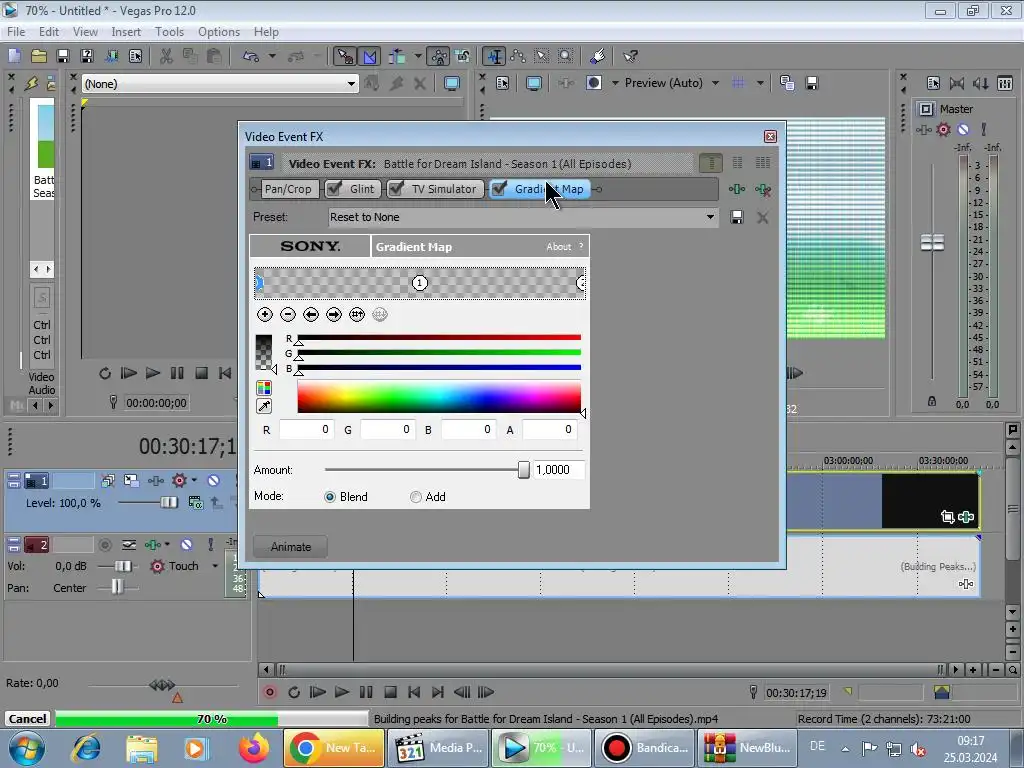
Task: Disable the Gradient Map effect checkbox
Action: (x=500, y=189)
